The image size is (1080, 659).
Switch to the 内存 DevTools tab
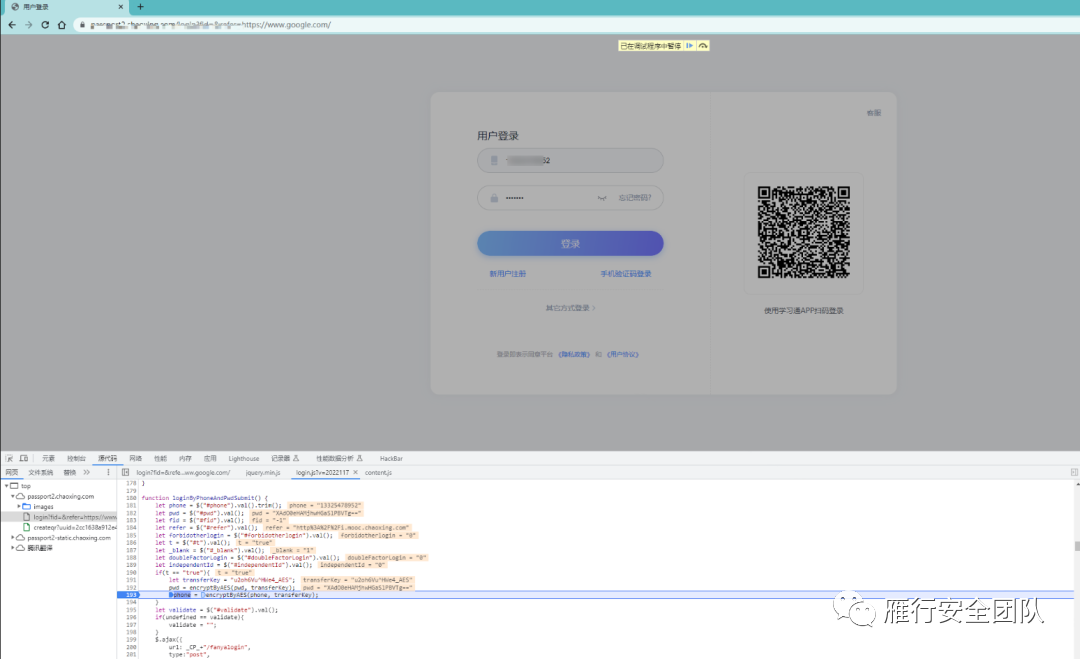coord(185,458)
